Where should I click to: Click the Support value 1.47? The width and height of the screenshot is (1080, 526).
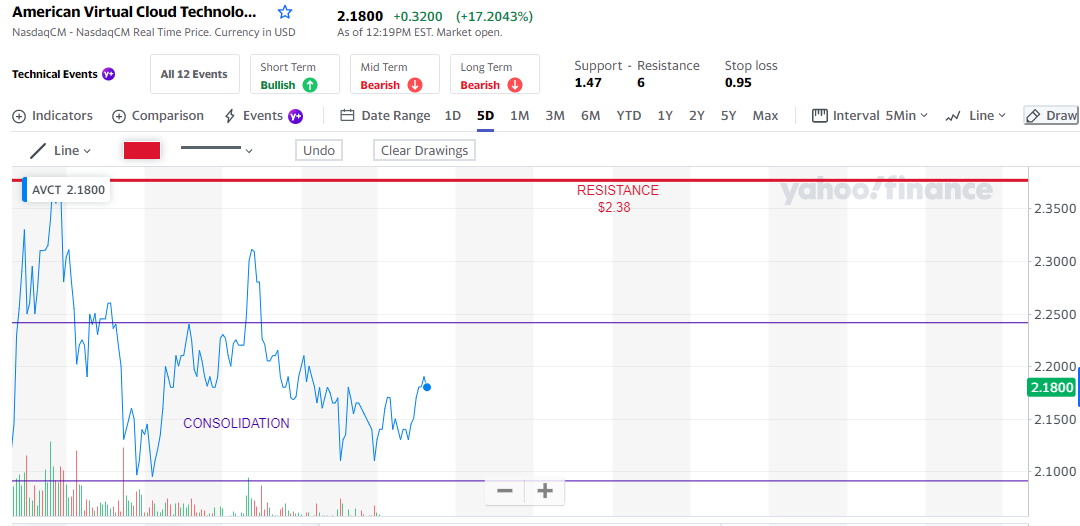[588, 83]
